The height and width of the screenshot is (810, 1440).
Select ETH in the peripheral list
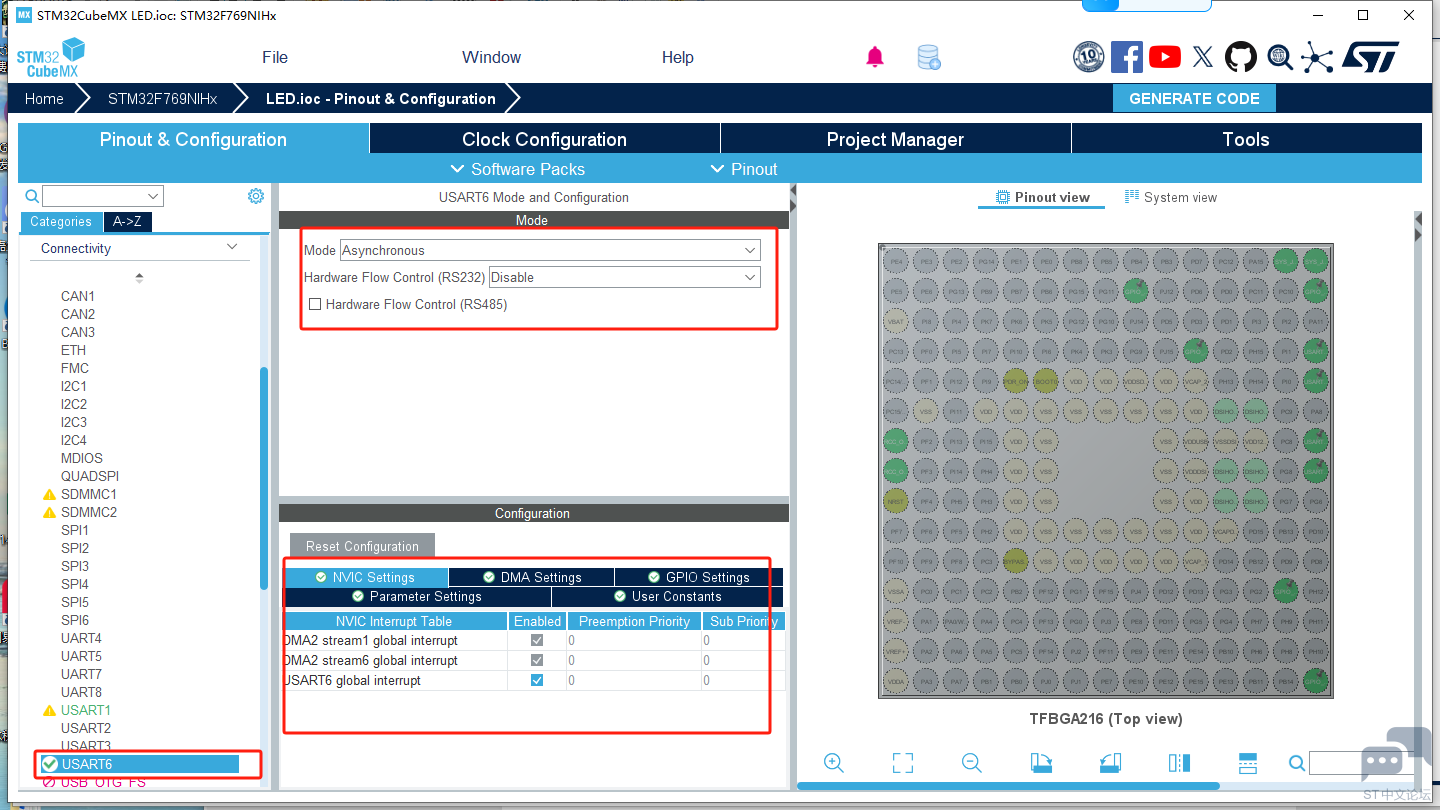73,350
